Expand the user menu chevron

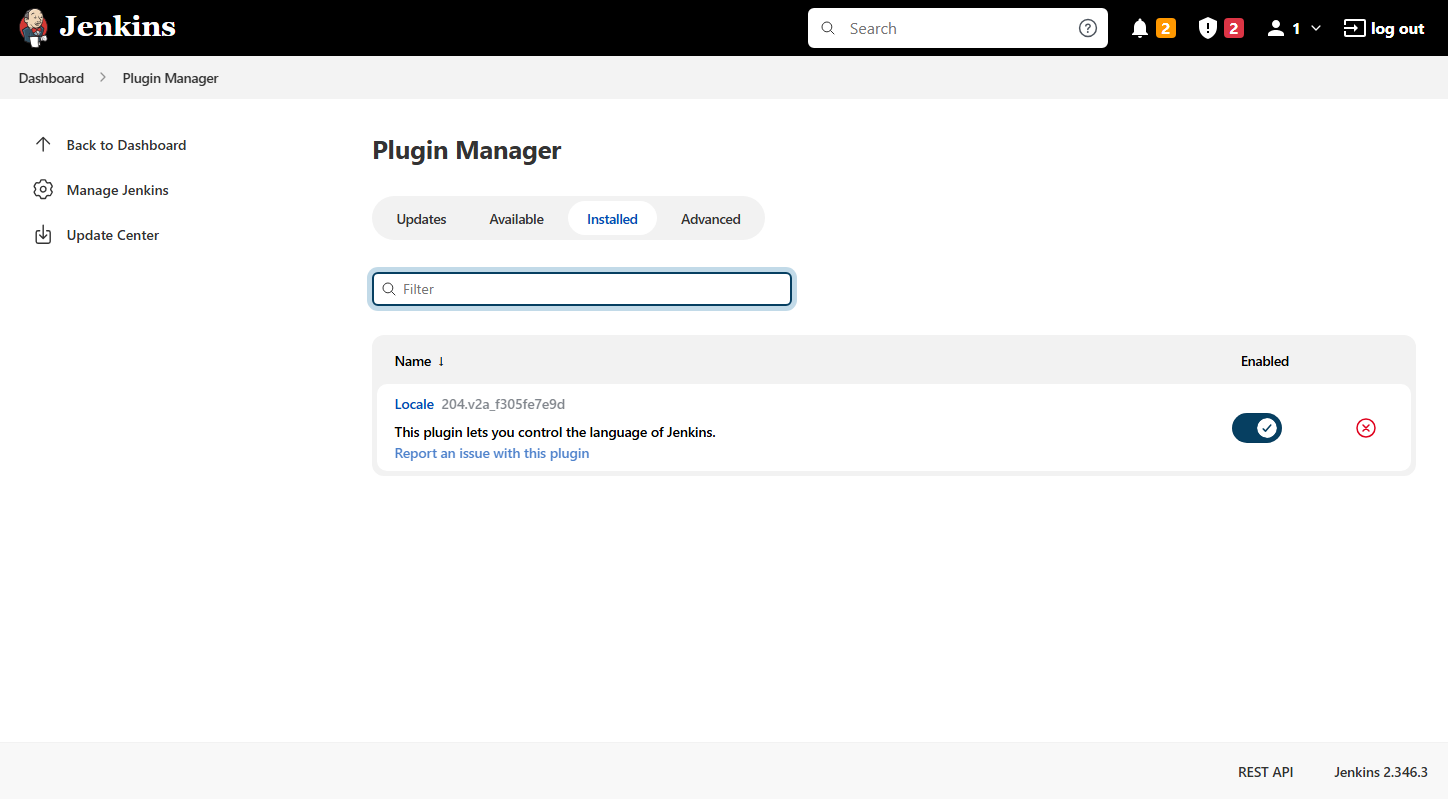(x=1316, y=28)
